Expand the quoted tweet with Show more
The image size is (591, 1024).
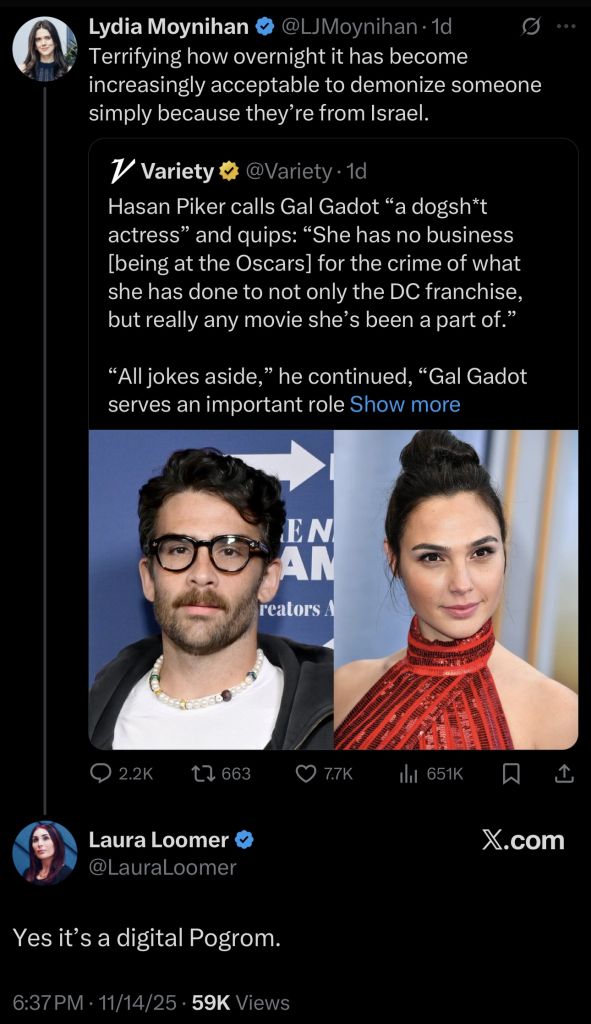pos(405,404)
